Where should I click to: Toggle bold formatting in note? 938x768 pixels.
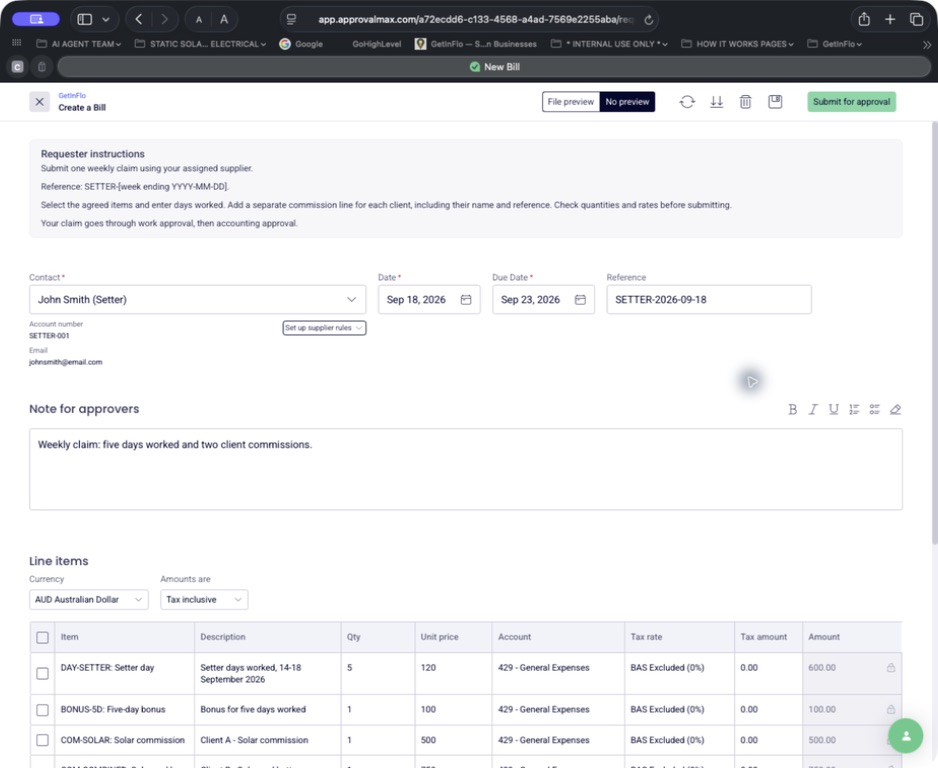click(x=792, y=409)
